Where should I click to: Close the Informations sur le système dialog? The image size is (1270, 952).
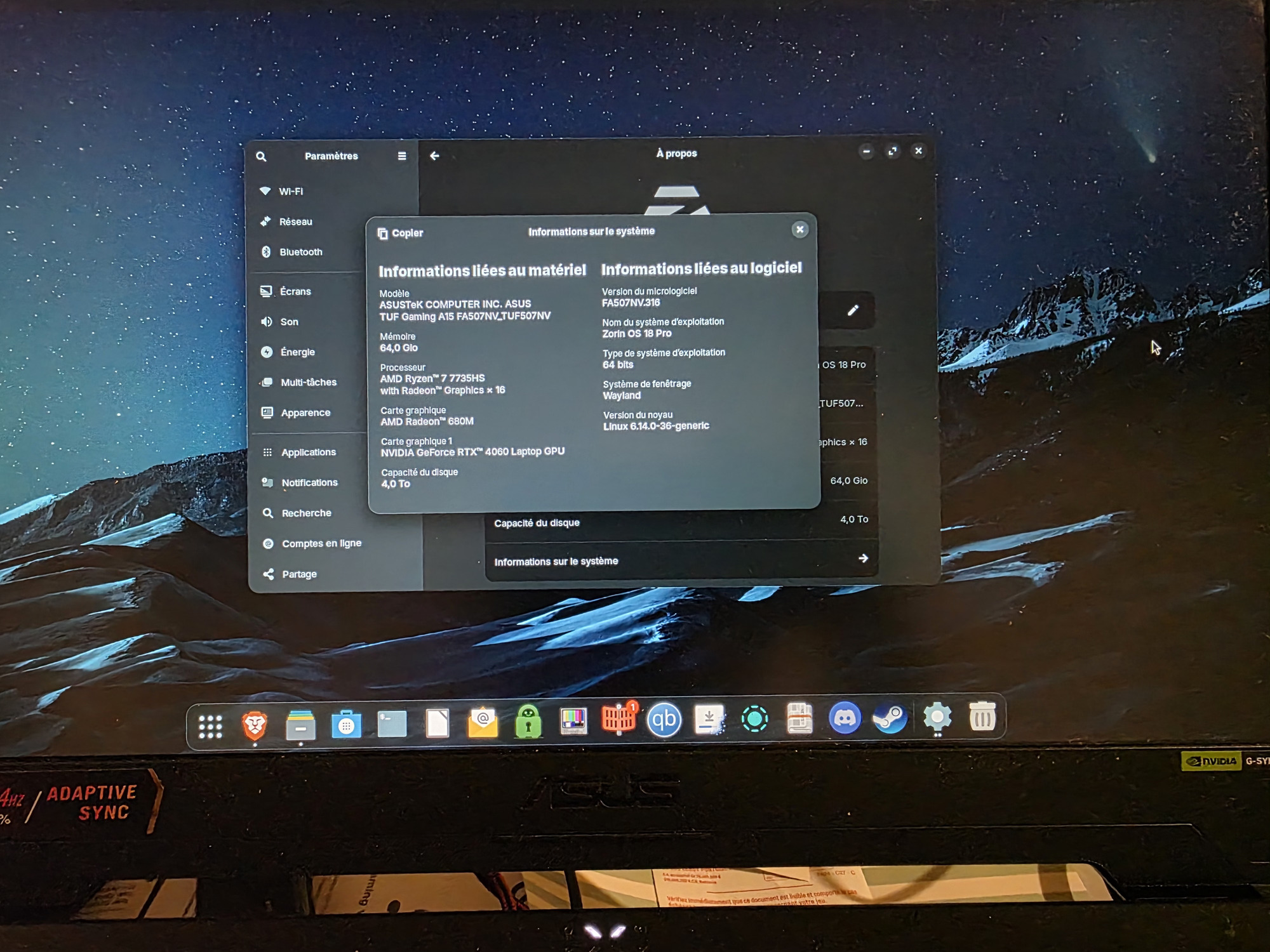pyautogui.click(x=799, y=230)
